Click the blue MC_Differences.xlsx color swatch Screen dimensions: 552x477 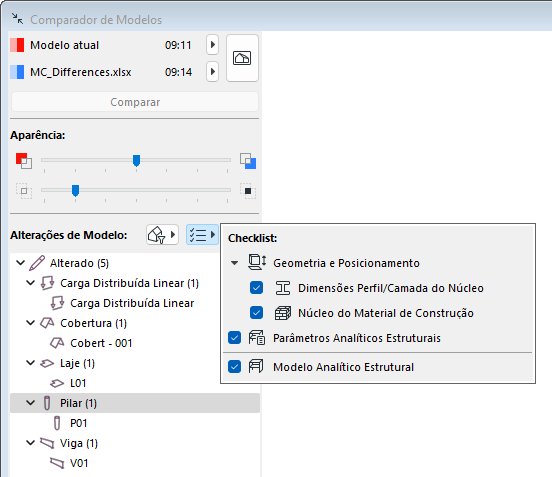click(x=17, y=72)
